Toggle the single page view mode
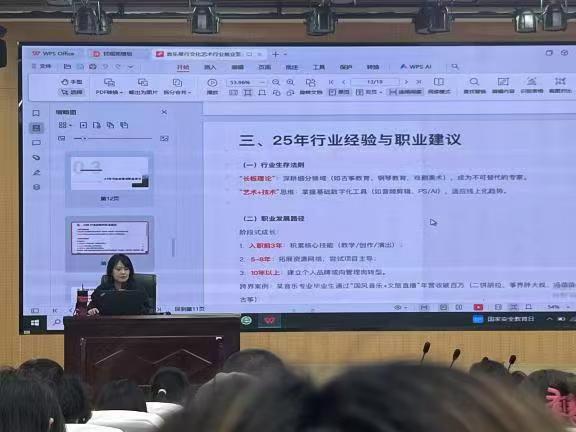The height and width of the screenshot is (432, 576). tap(339, 92)
